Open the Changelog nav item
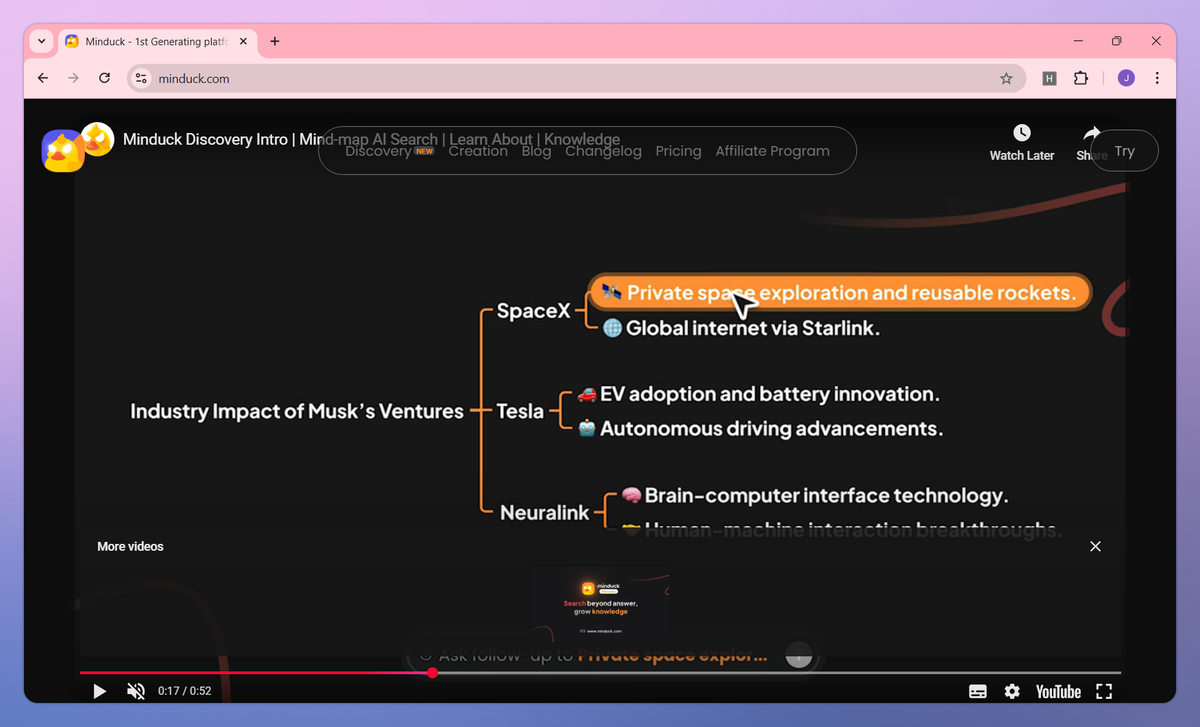The image size is (1200, 727). point(603,151)
